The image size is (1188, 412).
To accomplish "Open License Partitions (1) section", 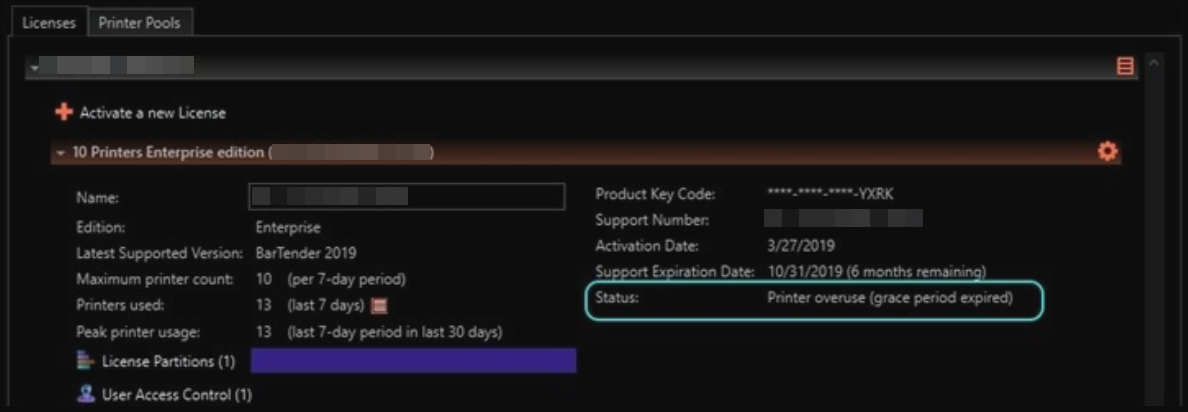I will [168, 361].
